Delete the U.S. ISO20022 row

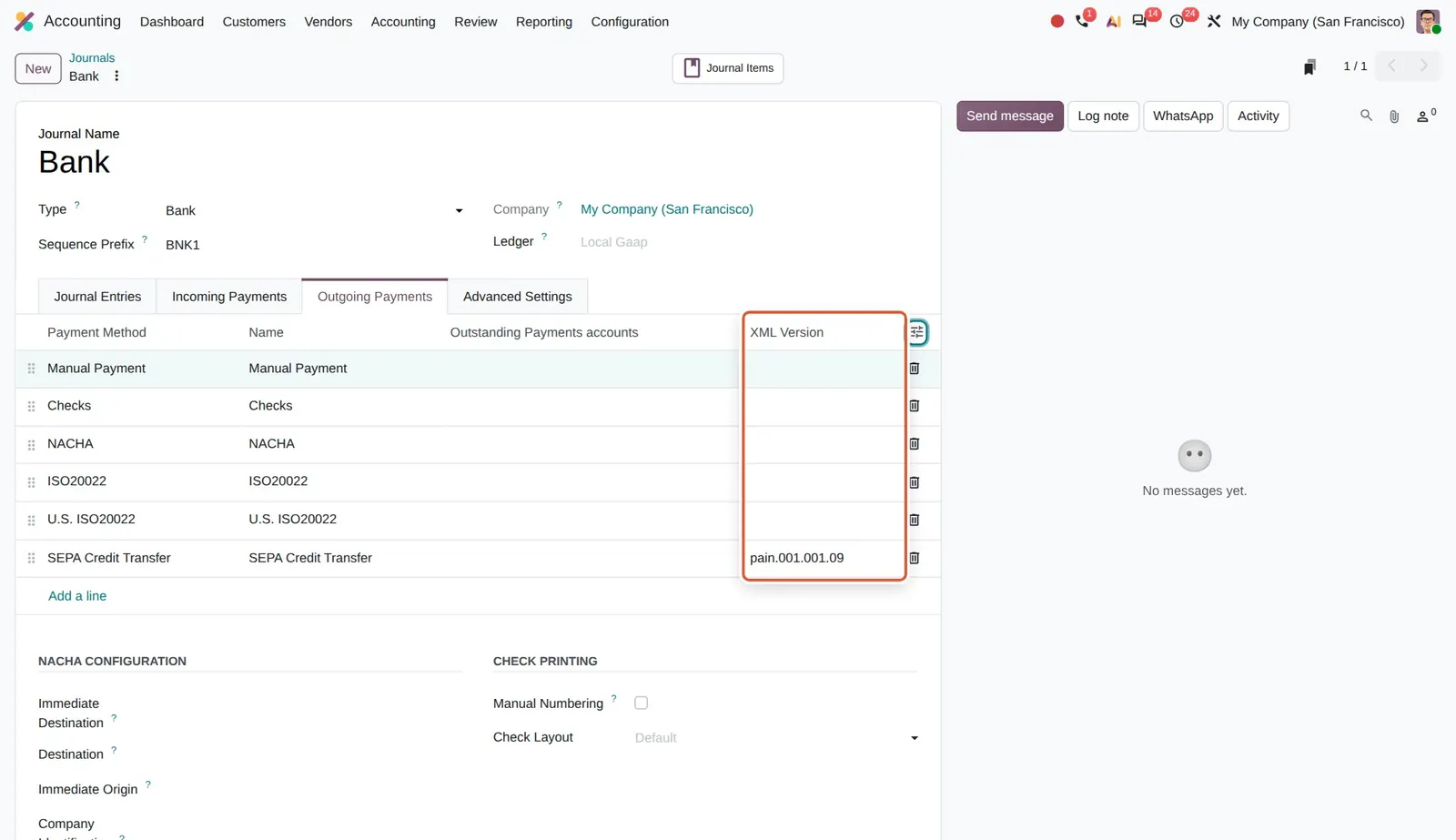point(915,520)
